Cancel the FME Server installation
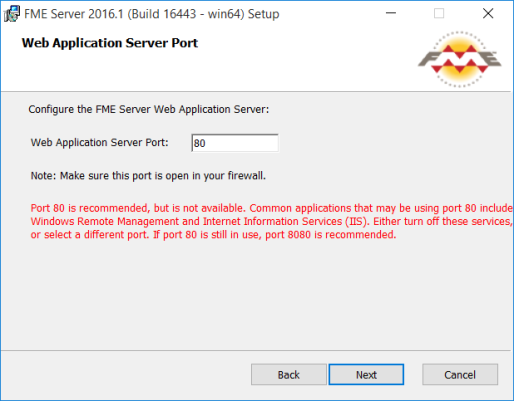Image resolution: width=514 pixels, height=401 pixels. click(460, 375)
